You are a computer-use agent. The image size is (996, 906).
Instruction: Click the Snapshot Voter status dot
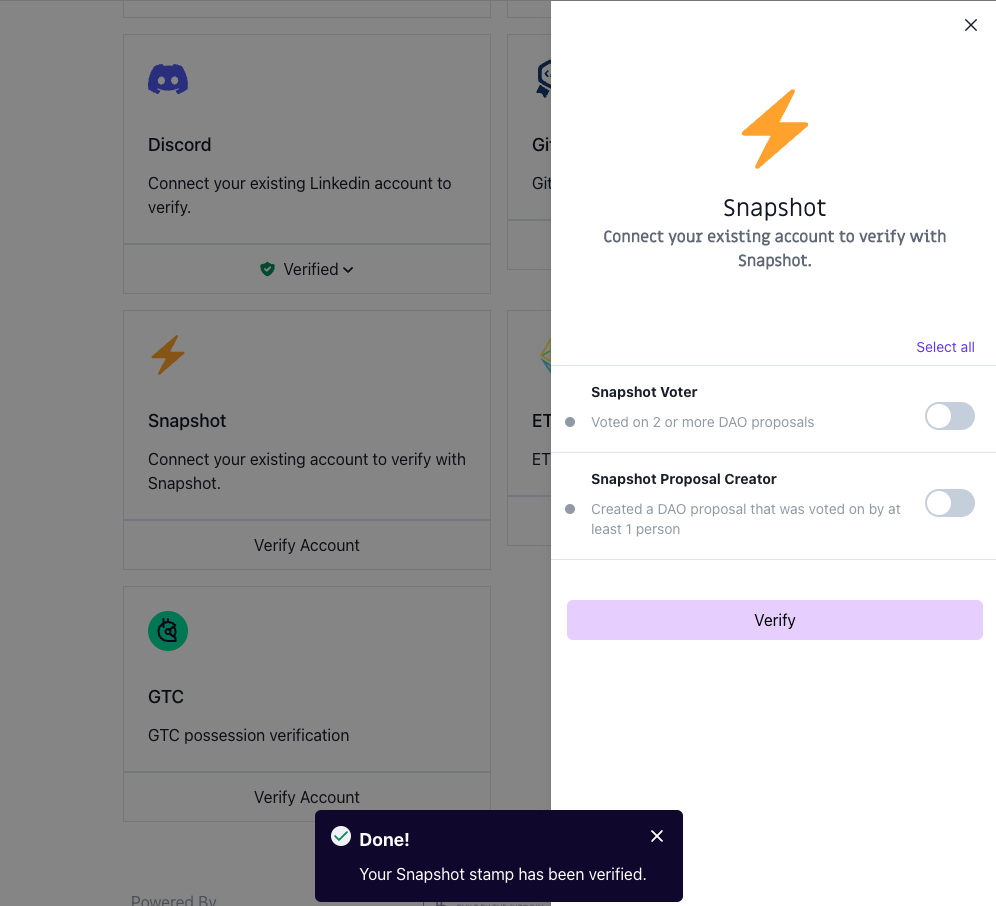click(x=570, y=422)
